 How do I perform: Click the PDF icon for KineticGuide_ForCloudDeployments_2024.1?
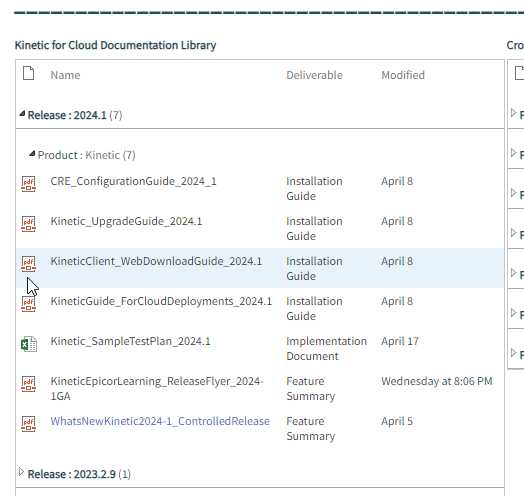point(28,304)
